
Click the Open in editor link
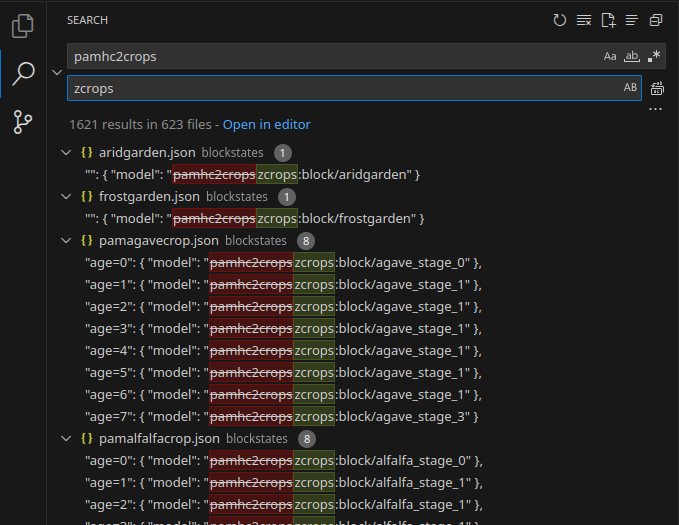tap(266, 124)
